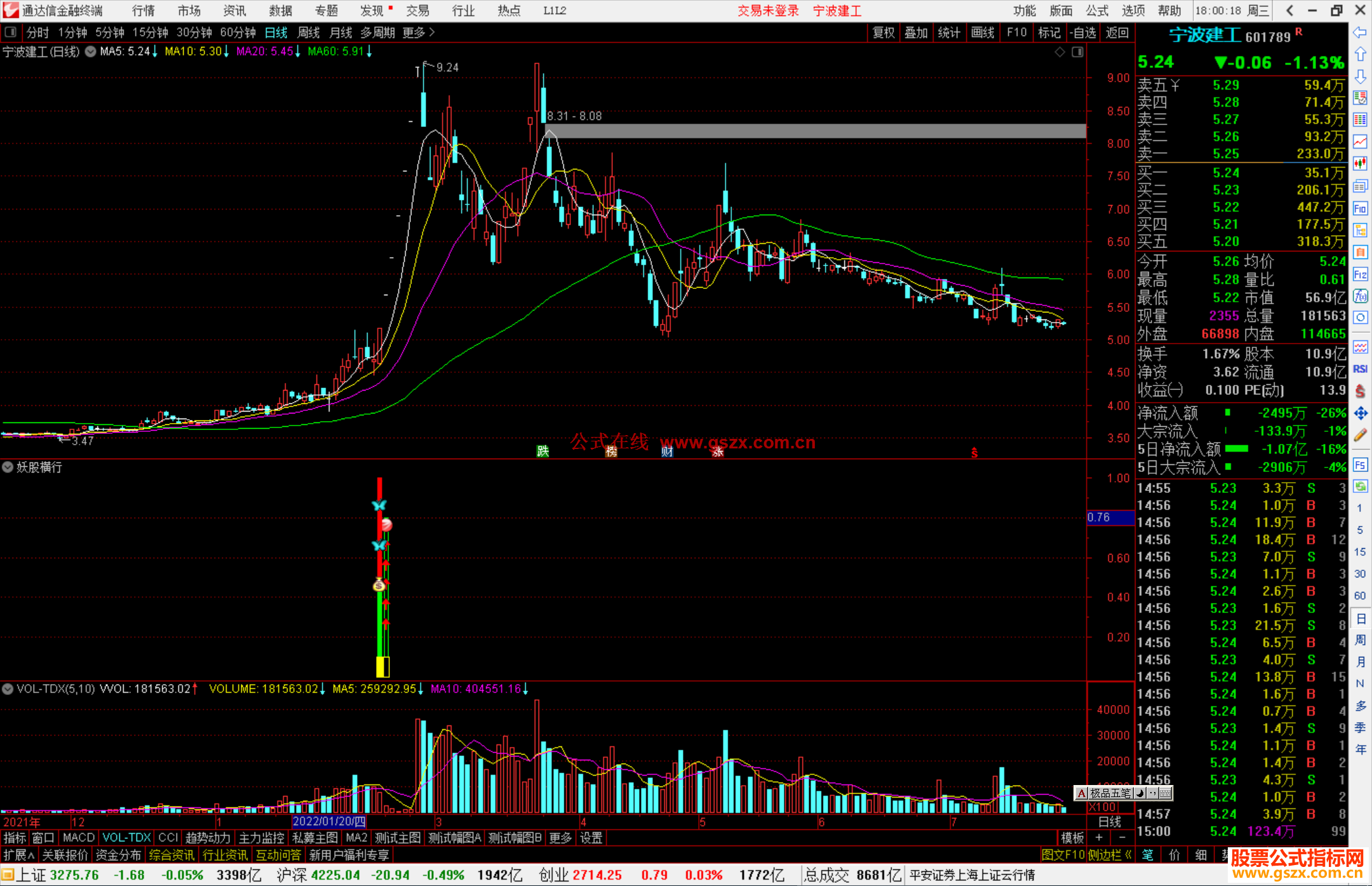Click the blue four-way move arrows icon

tap(1360, 413)
